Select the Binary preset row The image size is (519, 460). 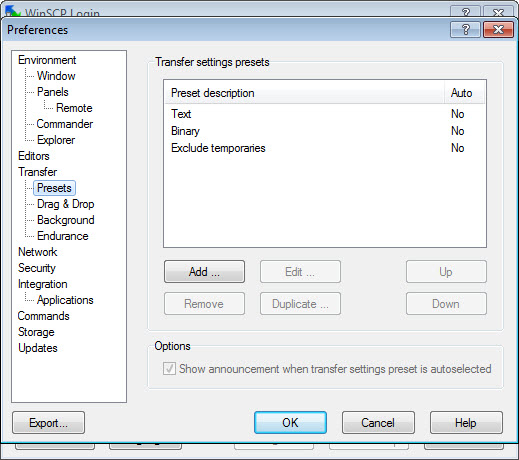tap(325, 131)
